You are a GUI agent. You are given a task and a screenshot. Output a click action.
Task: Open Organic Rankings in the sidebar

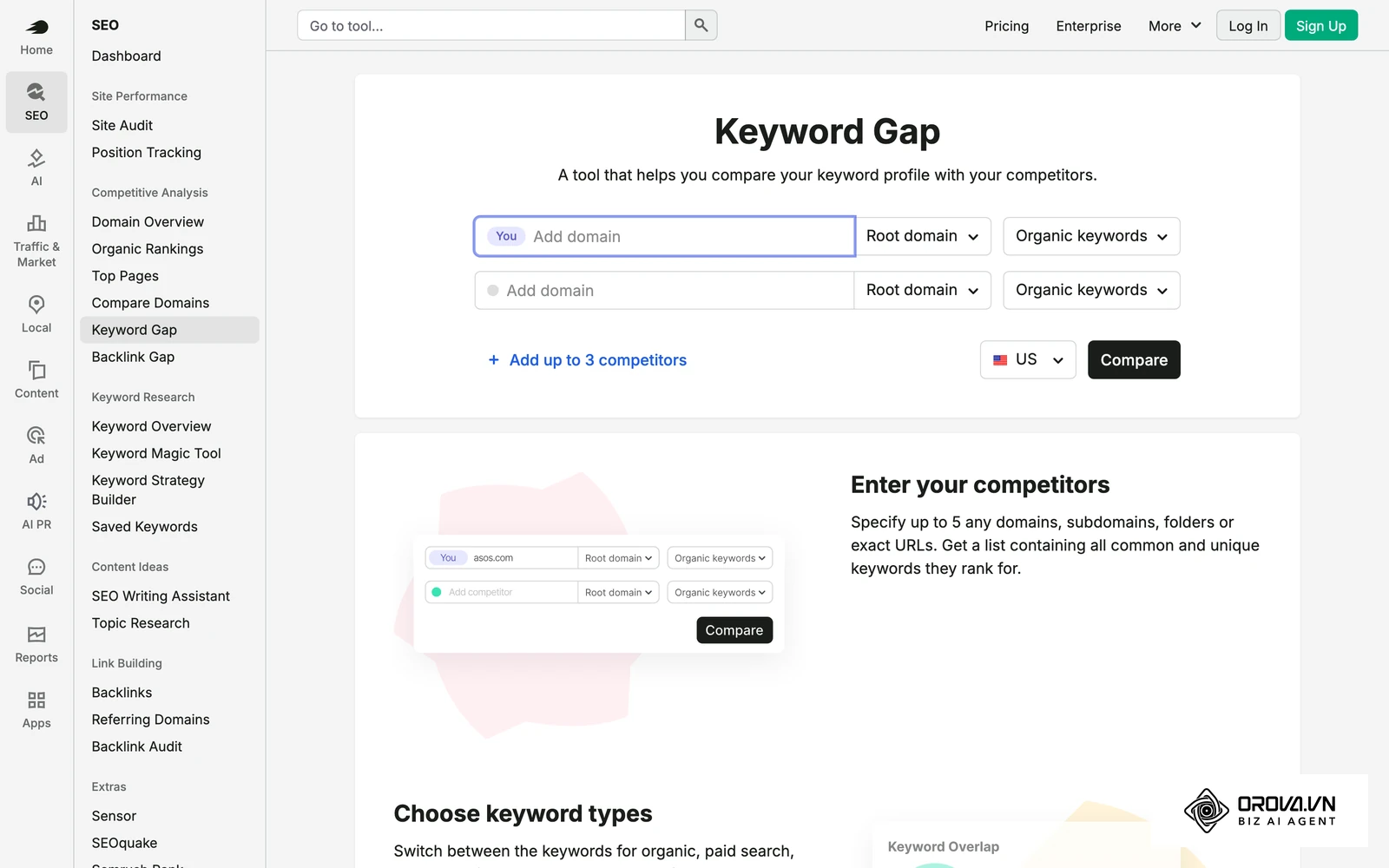(x=148, y=248)
